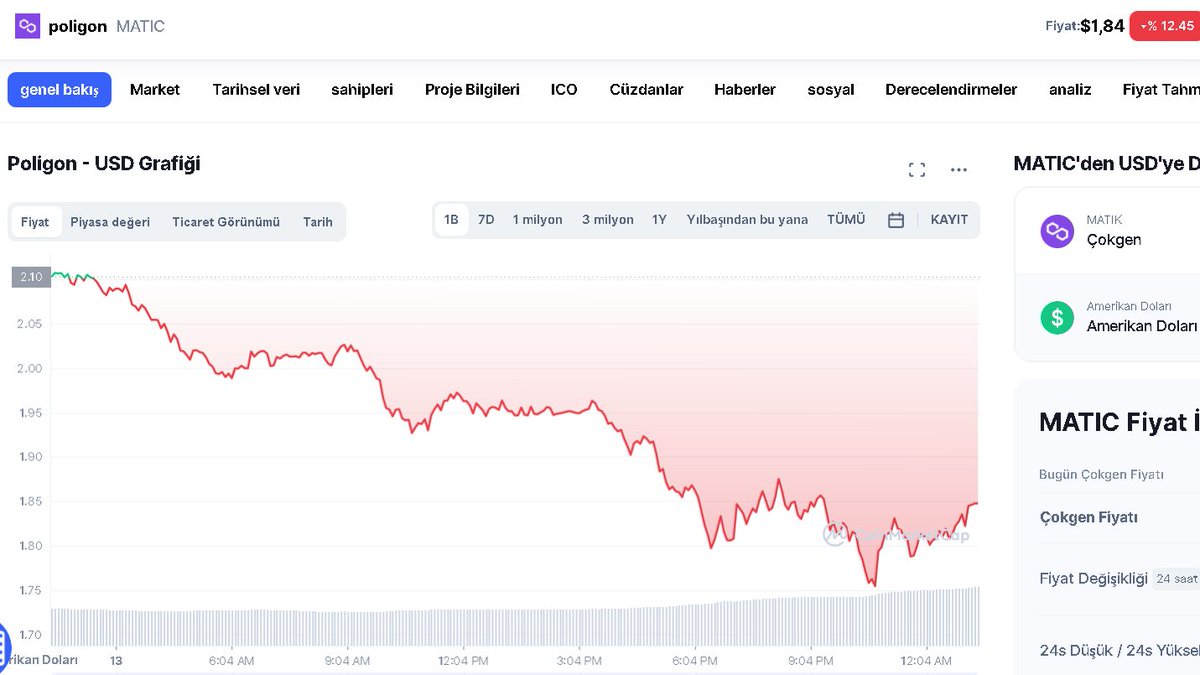Viewport: 1200px width, 675px height.
Task: Open the Cüzdanlar tab
Action: (x=646, y=89)
